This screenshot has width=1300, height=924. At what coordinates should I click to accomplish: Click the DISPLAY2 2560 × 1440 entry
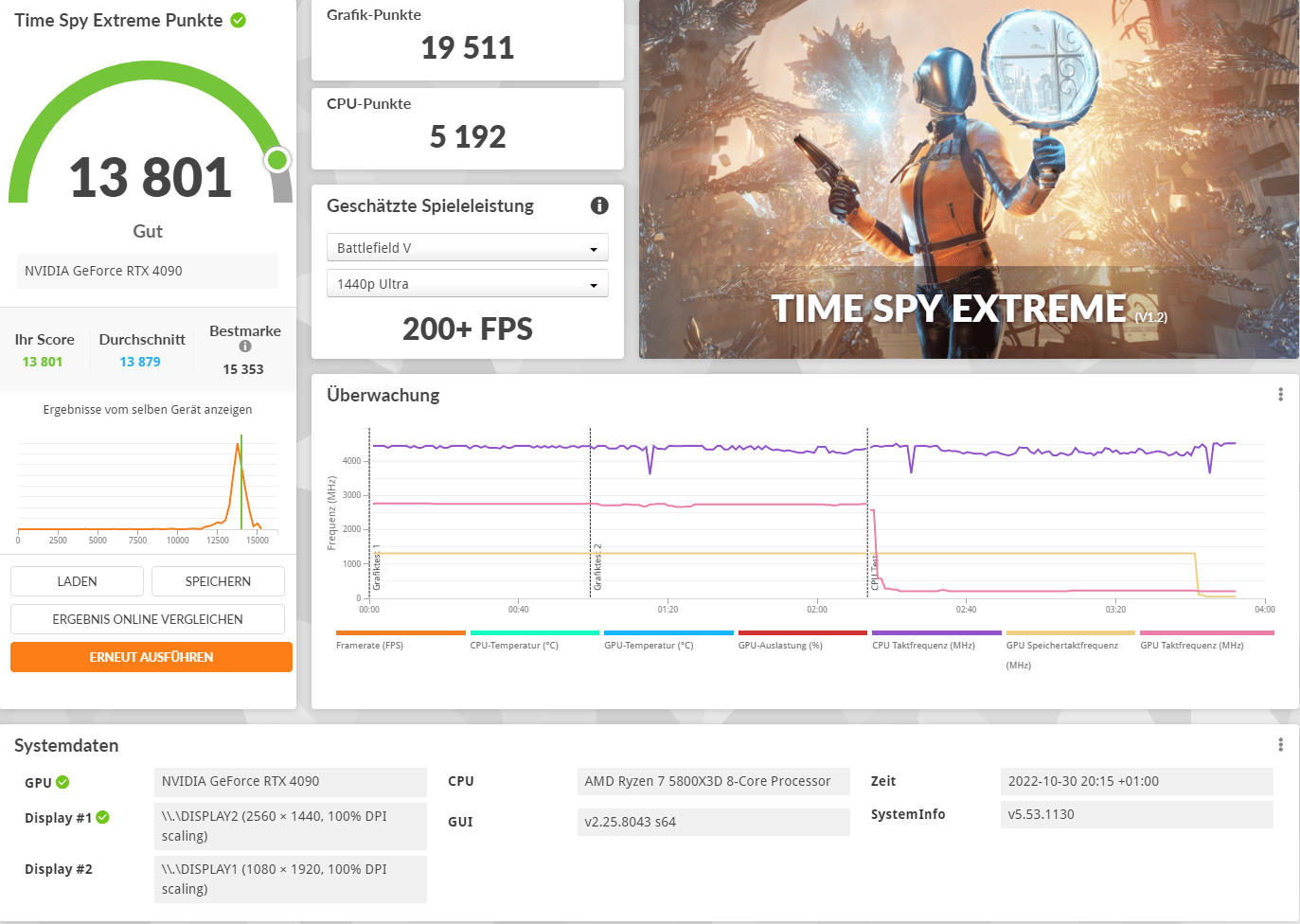click(x=291, y=826)
